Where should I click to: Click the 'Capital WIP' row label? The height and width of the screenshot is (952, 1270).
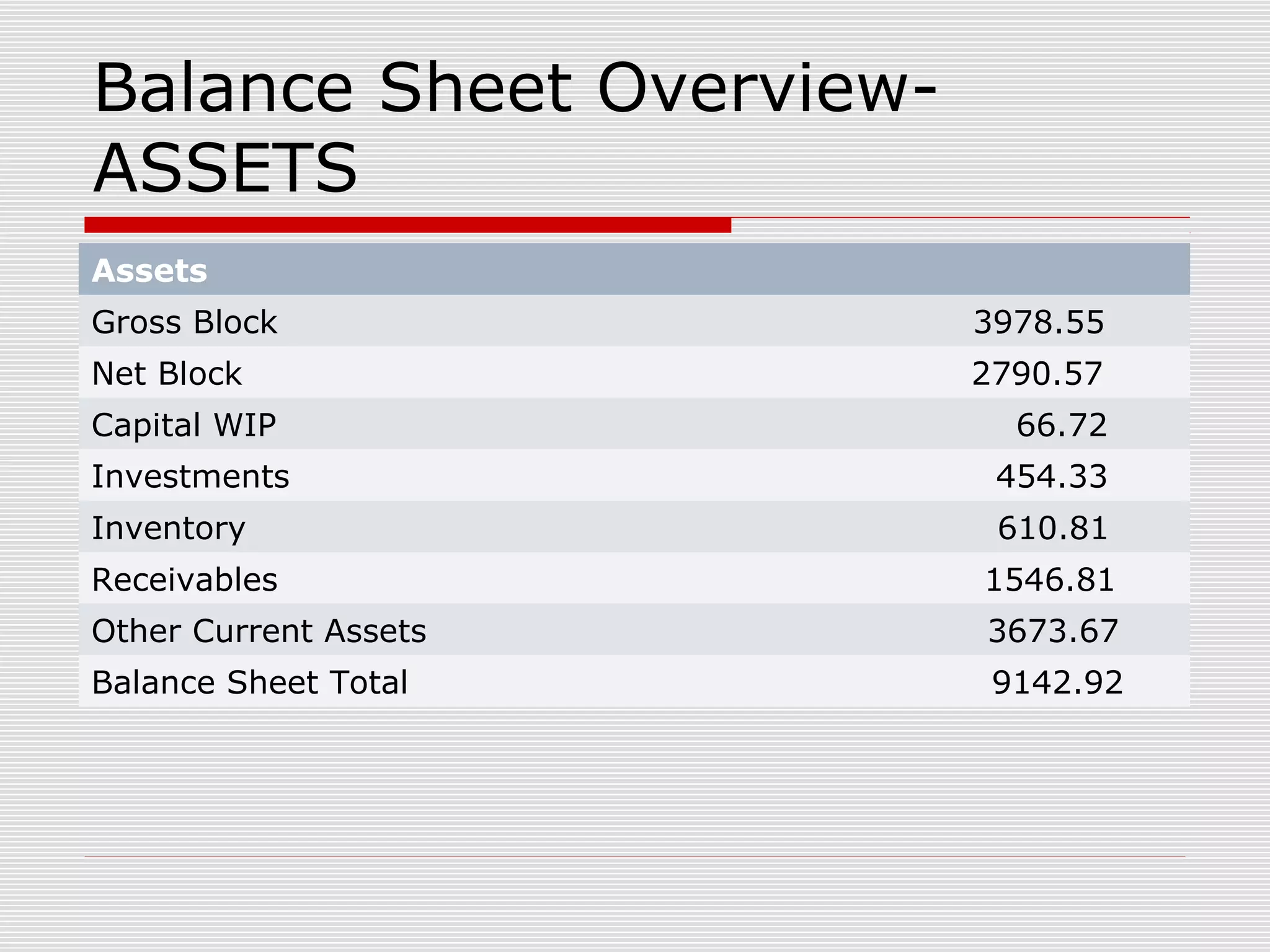tap(184, 426)
